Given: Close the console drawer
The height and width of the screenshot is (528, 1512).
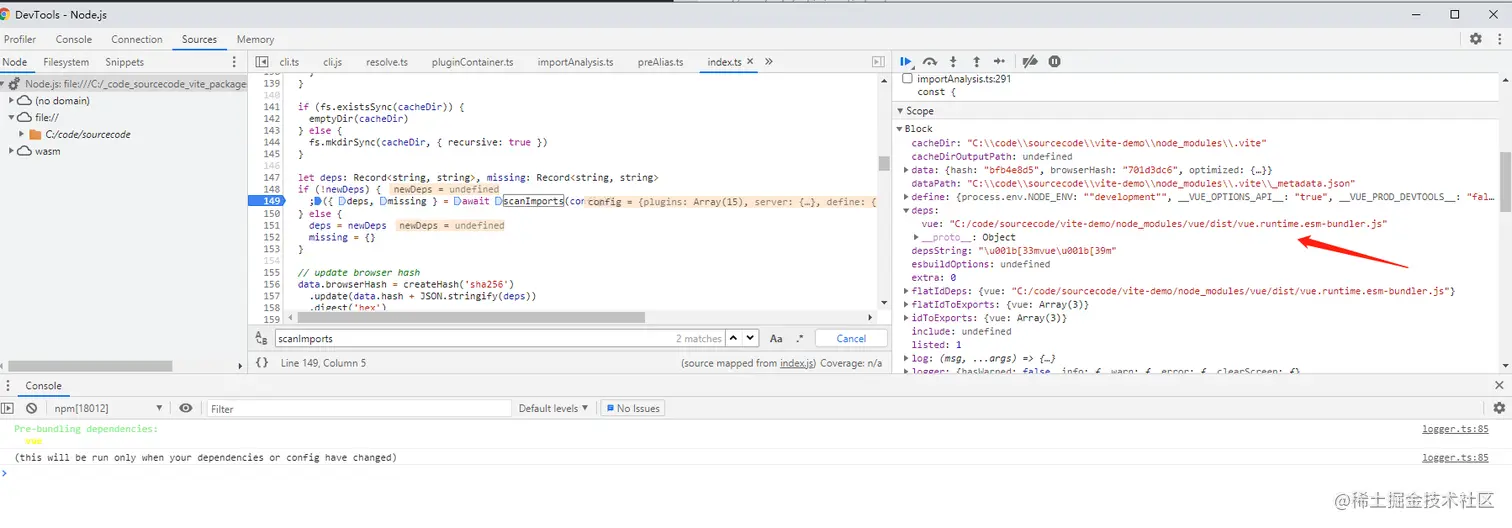Looking at the screenshot, I should [1499, 385].
